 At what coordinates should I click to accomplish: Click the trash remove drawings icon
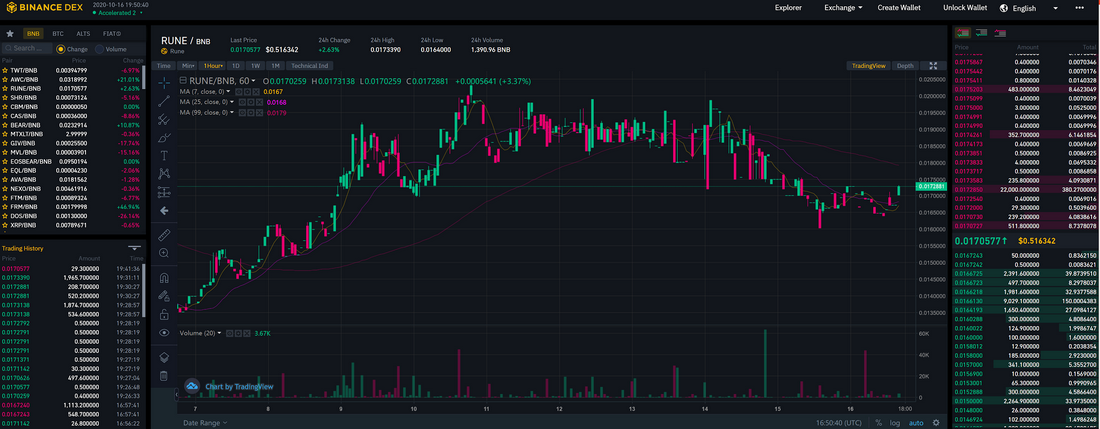click(x=164, y=376)
